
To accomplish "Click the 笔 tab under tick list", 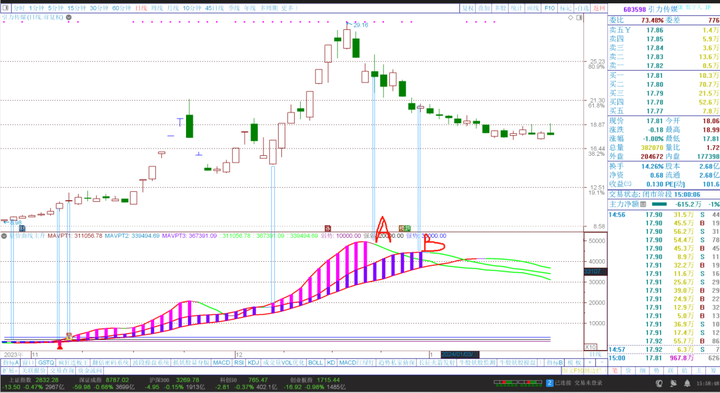I will point(615,370).
